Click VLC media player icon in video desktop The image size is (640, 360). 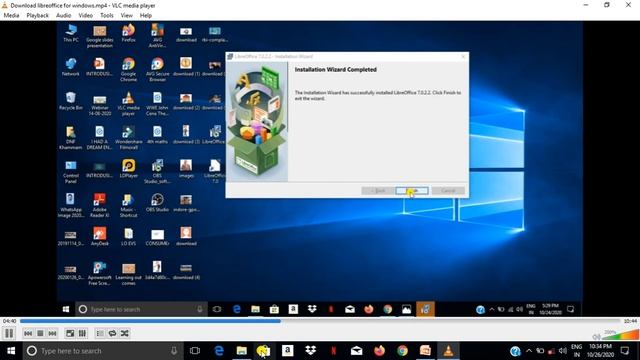[x=129, y=104]
